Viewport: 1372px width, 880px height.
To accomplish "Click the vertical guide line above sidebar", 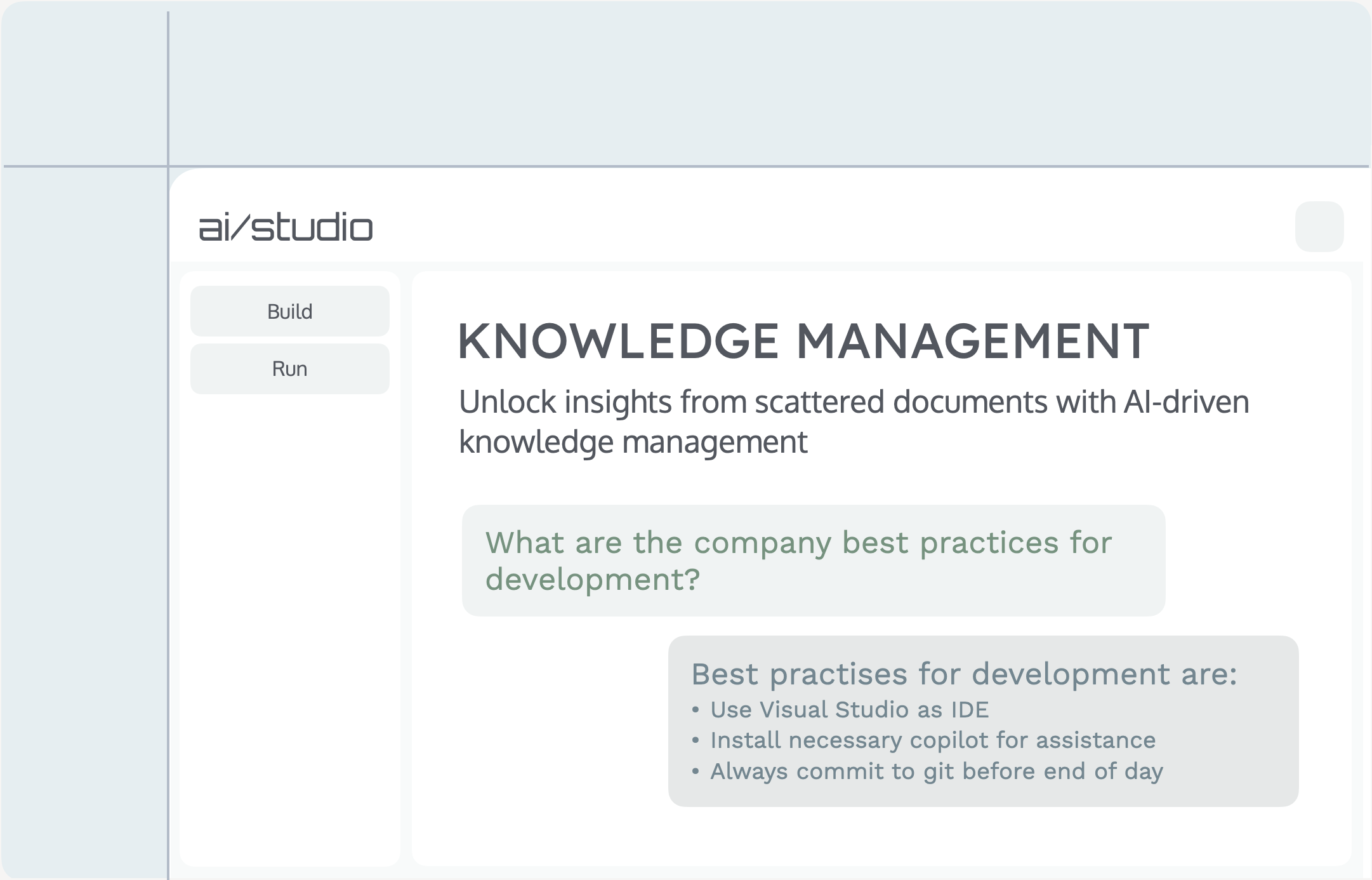I will [x=168, y=89].
